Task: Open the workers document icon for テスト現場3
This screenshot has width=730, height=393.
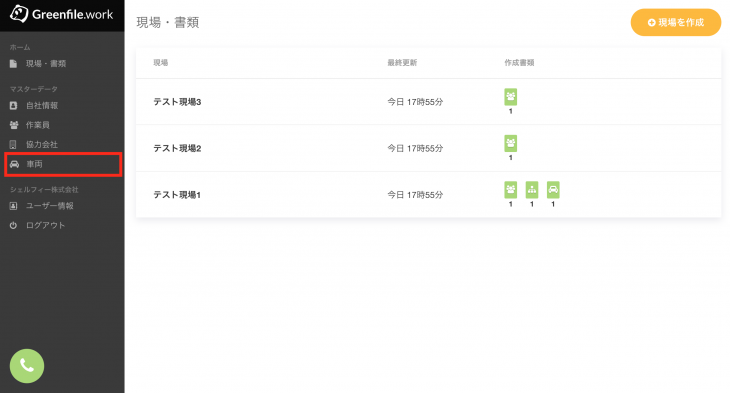Action: (x=511, y=97)
